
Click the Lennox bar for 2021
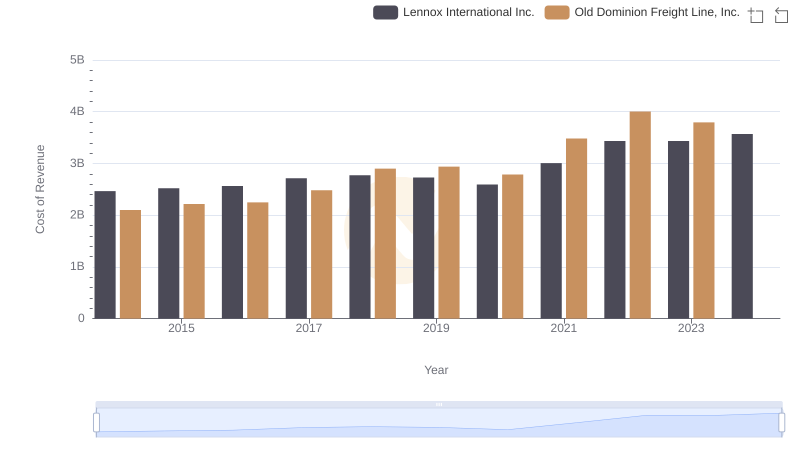[x=551, y=241]
